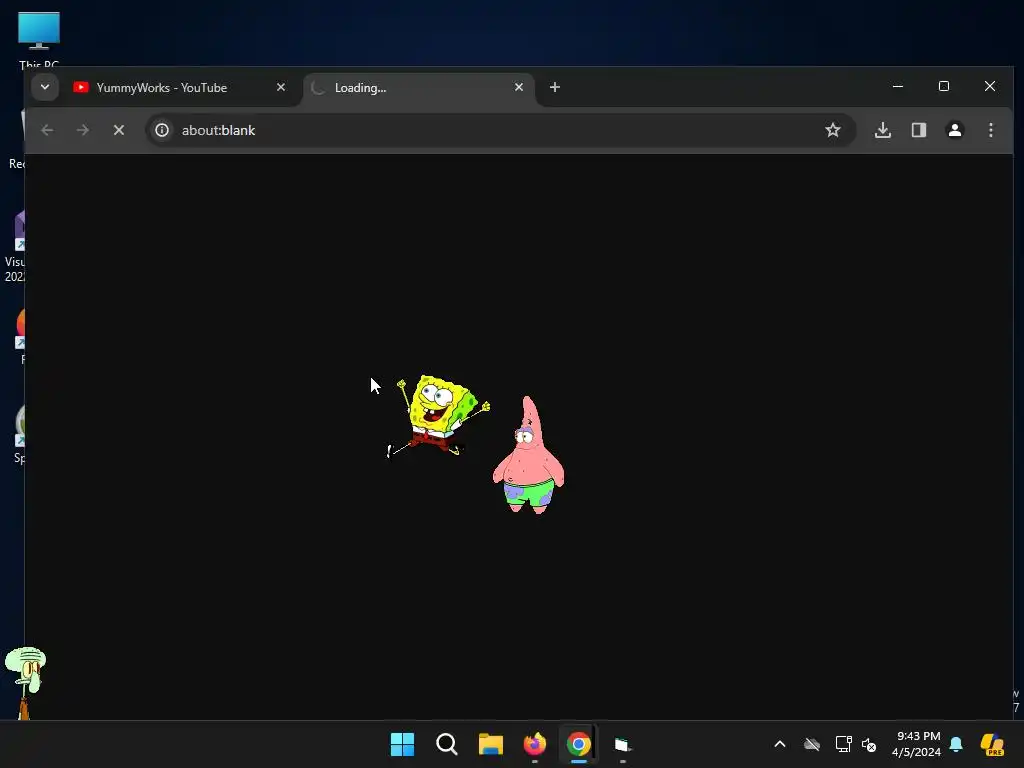
Task: Open Chrome three-dot menu
Action: click(991, 130)
